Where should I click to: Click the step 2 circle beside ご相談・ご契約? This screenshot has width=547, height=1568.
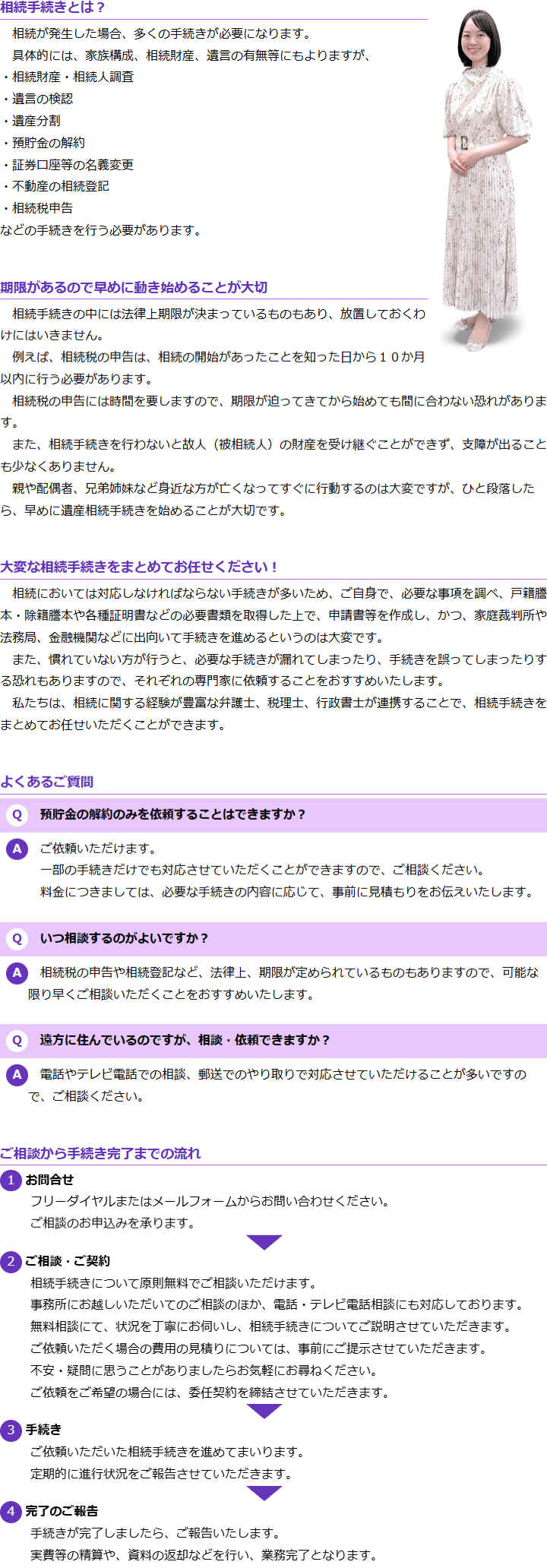click(x=11, y=1261)
